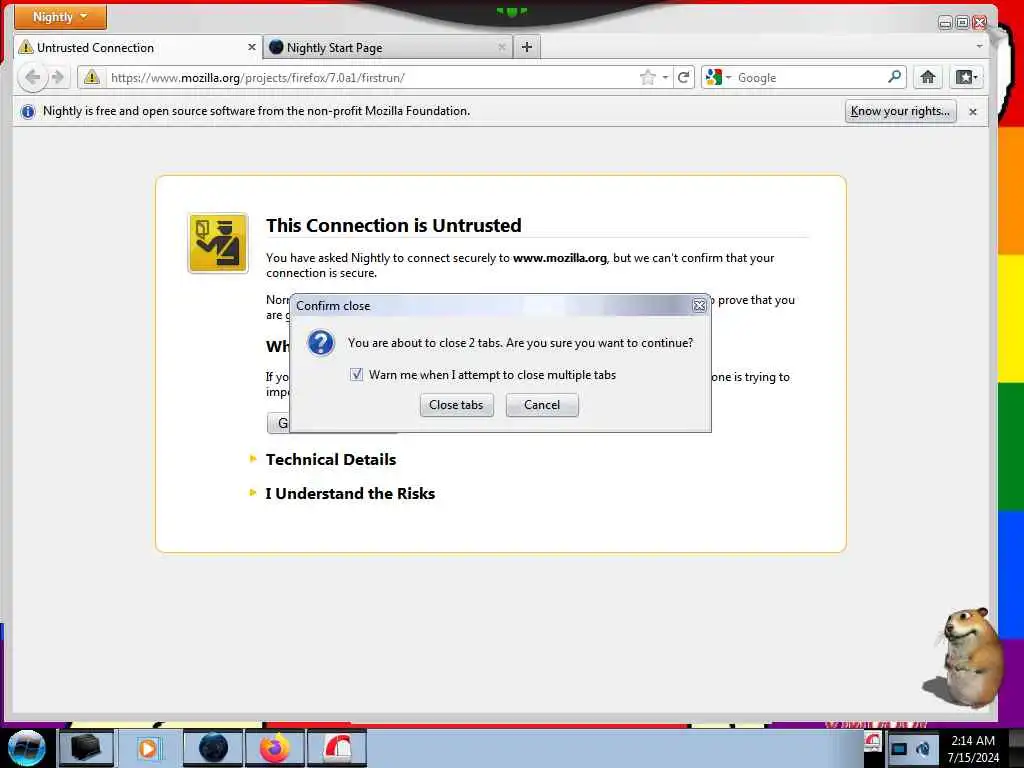The width and height of the screenshot is (1024, 768).
Task: Click the system tray monitor icon
Action: pos(899,749)
